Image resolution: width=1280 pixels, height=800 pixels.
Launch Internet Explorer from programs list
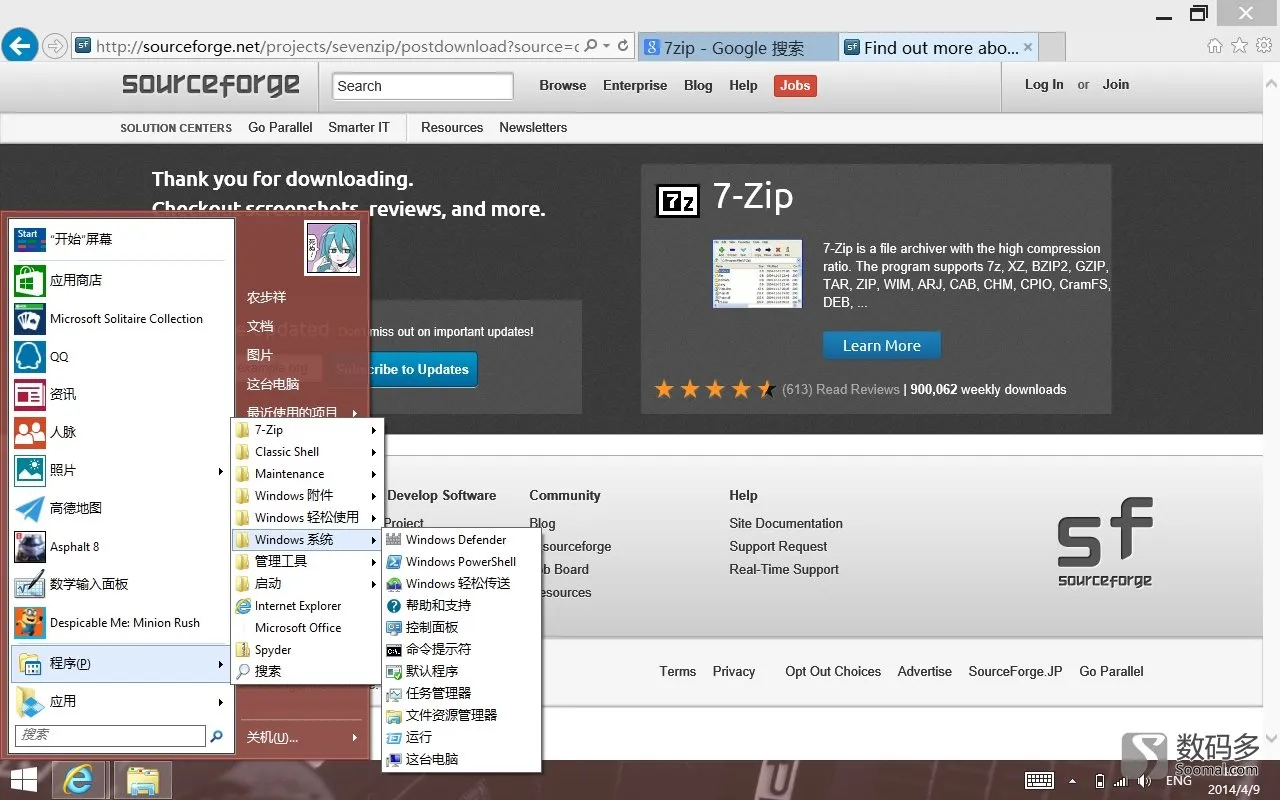click(x=306, y=606)
